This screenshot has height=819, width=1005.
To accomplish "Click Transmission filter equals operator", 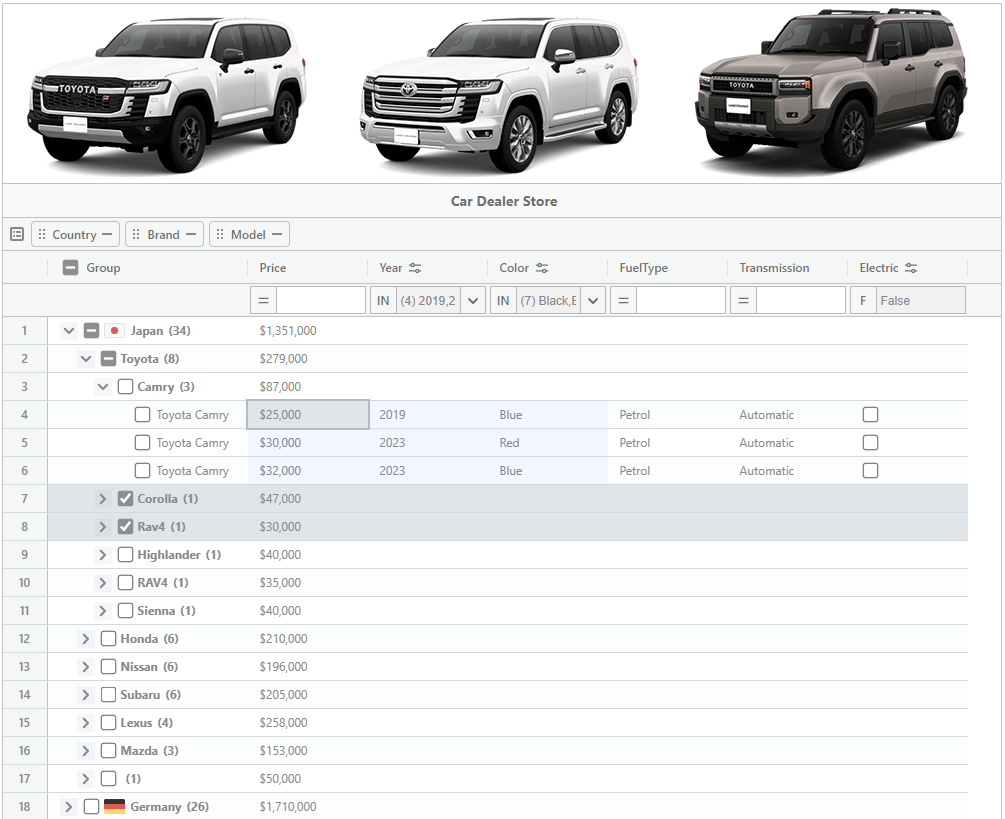I will tap(743, 301).
